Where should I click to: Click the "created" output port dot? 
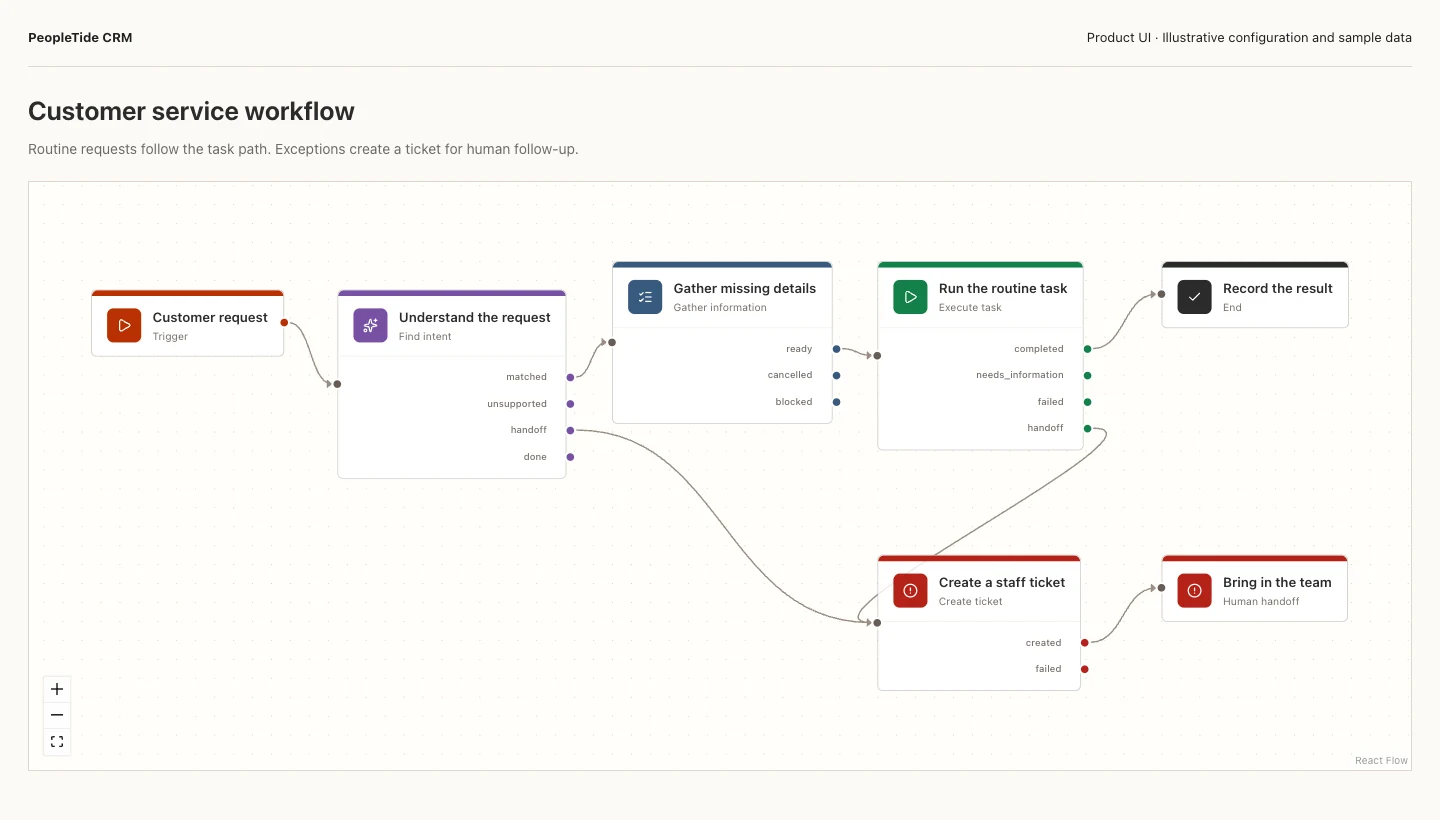tap(1084, 643)
